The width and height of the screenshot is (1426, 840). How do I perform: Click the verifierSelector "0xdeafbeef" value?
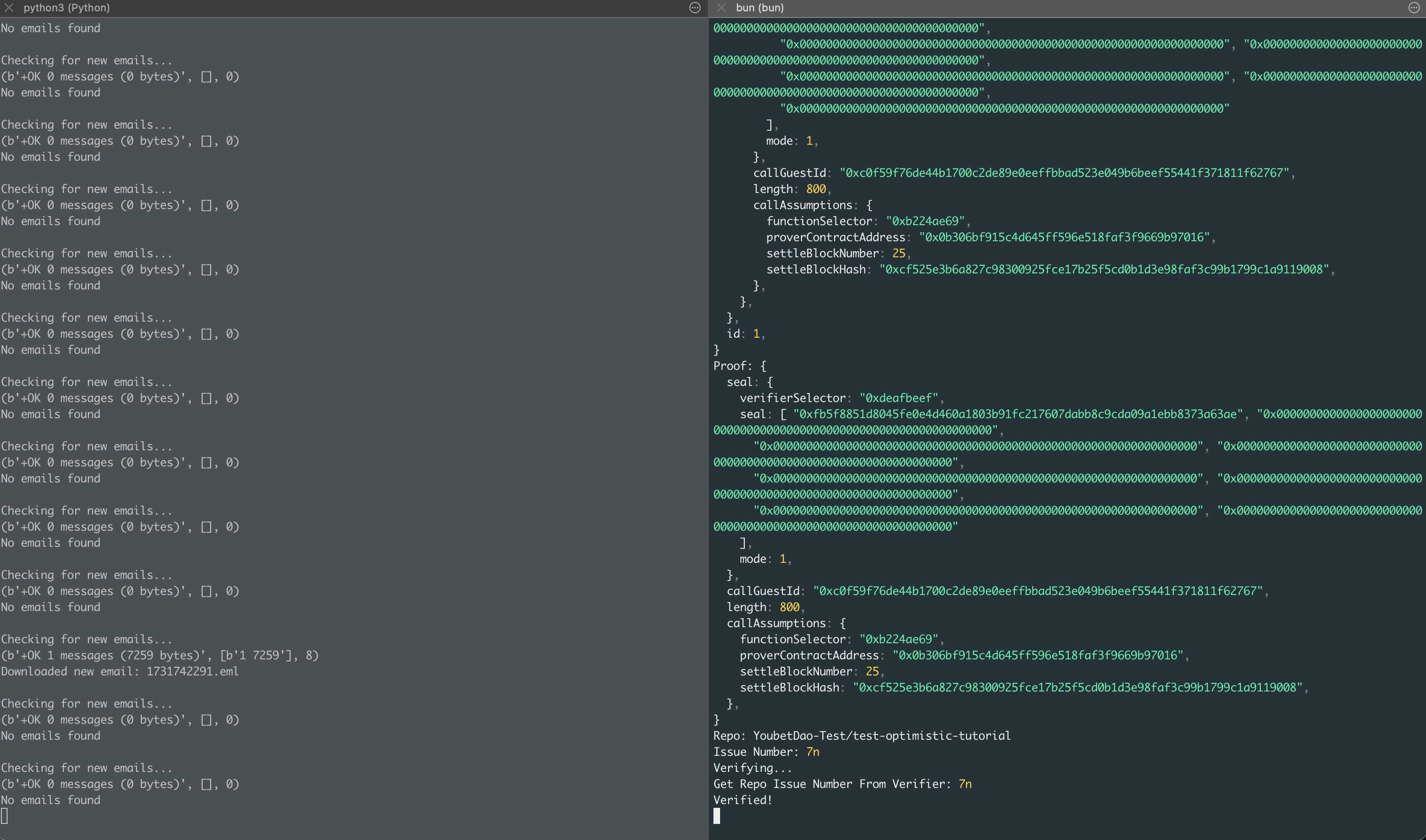click(898, 398)
